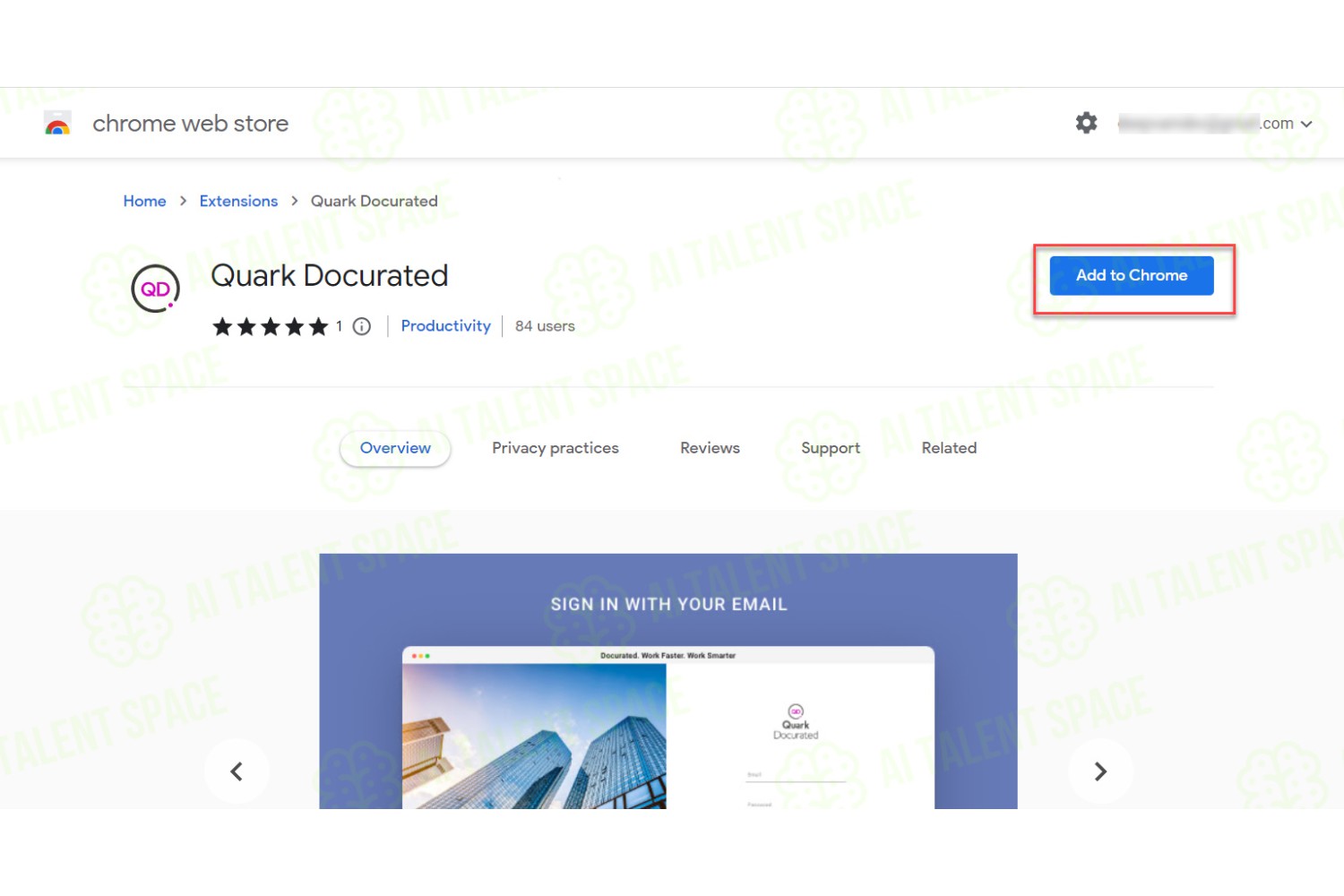The height and width of the screenshot is (896, 1344).
Task: Click the chrome web store title text
Action: pyautogui.click(x=190, y=124)
